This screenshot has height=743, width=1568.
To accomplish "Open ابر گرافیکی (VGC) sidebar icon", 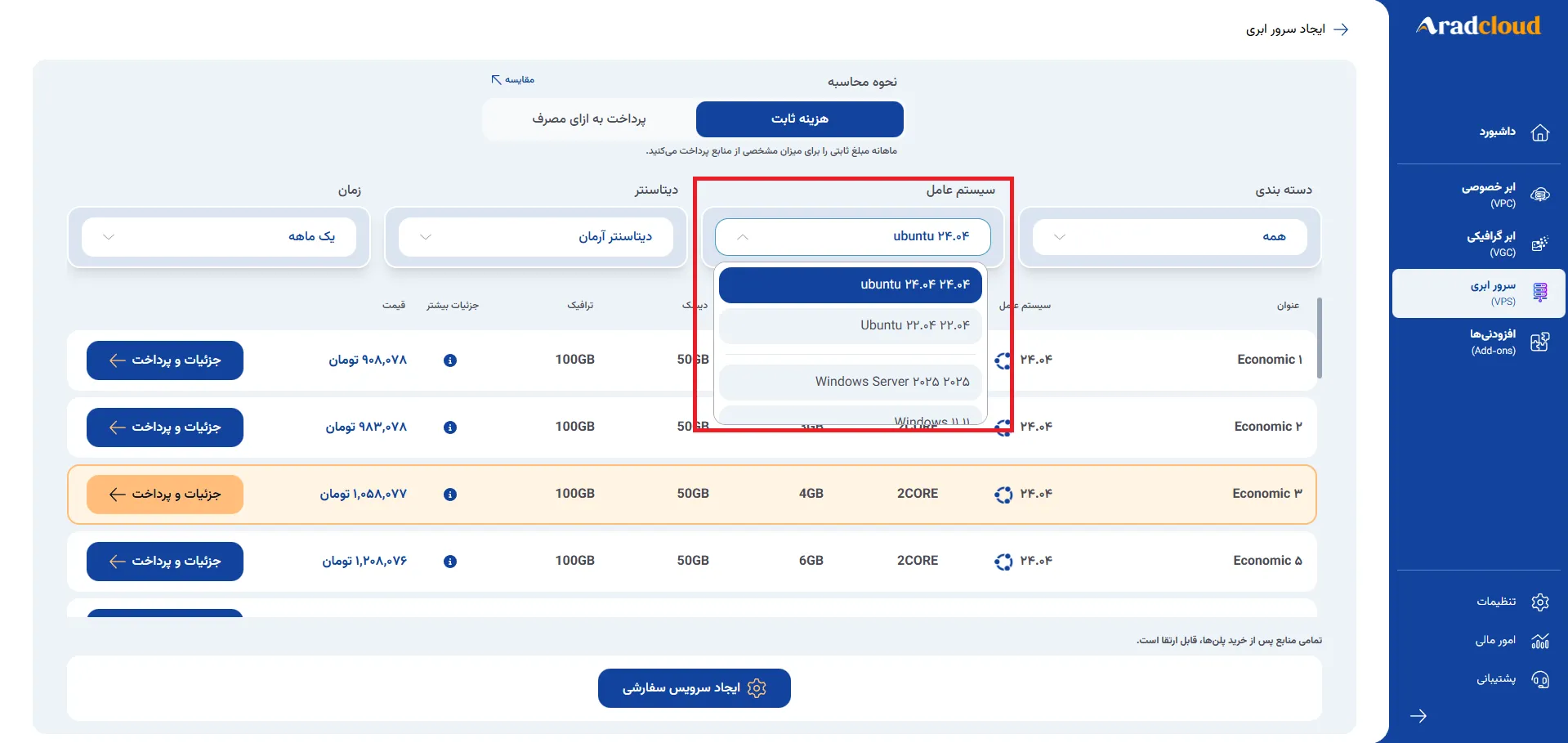I will pyautogui.click(x=1539, y=244).
